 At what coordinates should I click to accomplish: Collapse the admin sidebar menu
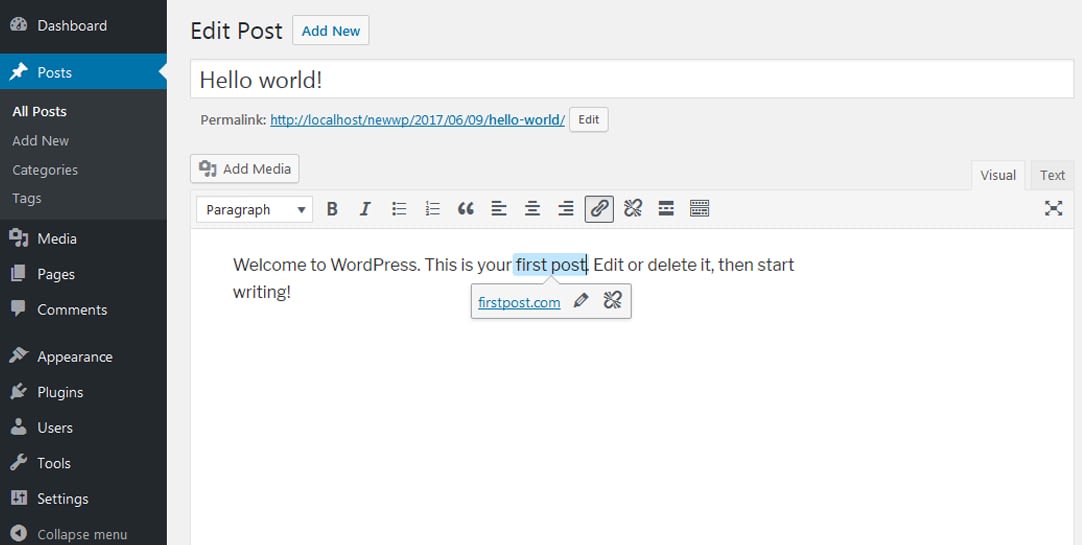click(83, 534)
